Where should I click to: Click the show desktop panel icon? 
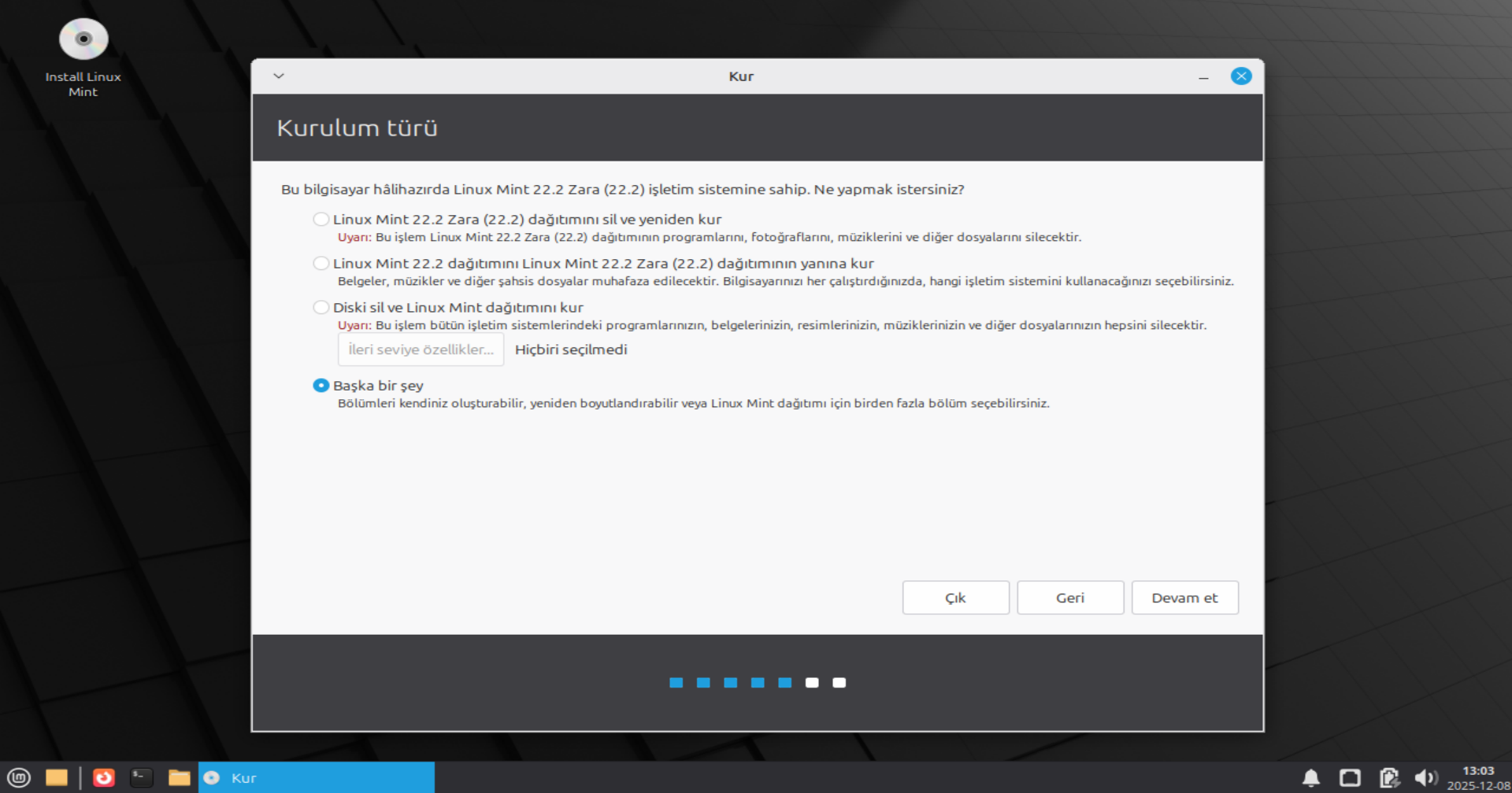57,778
